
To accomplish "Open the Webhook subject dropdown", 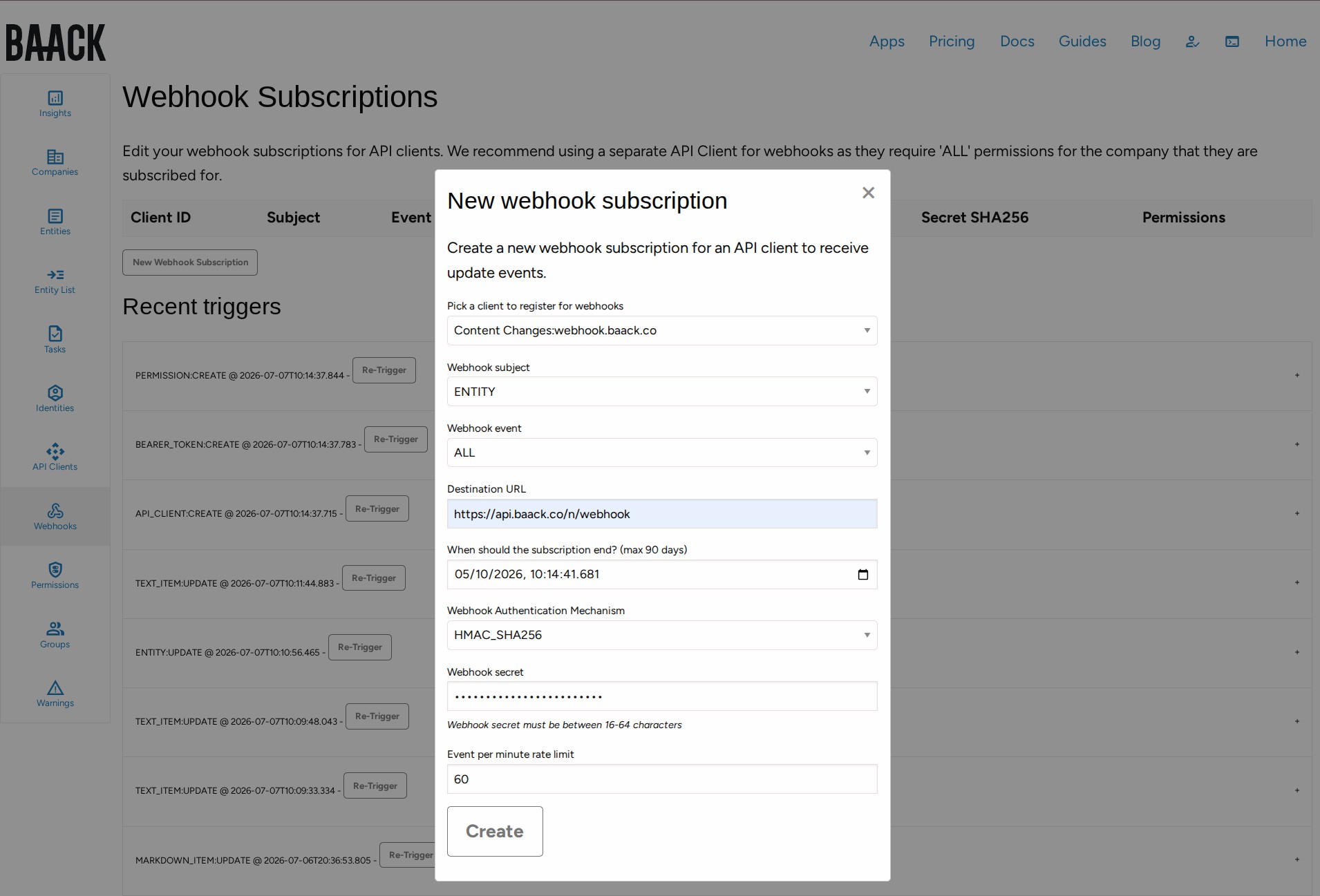I will coord(662,392).
